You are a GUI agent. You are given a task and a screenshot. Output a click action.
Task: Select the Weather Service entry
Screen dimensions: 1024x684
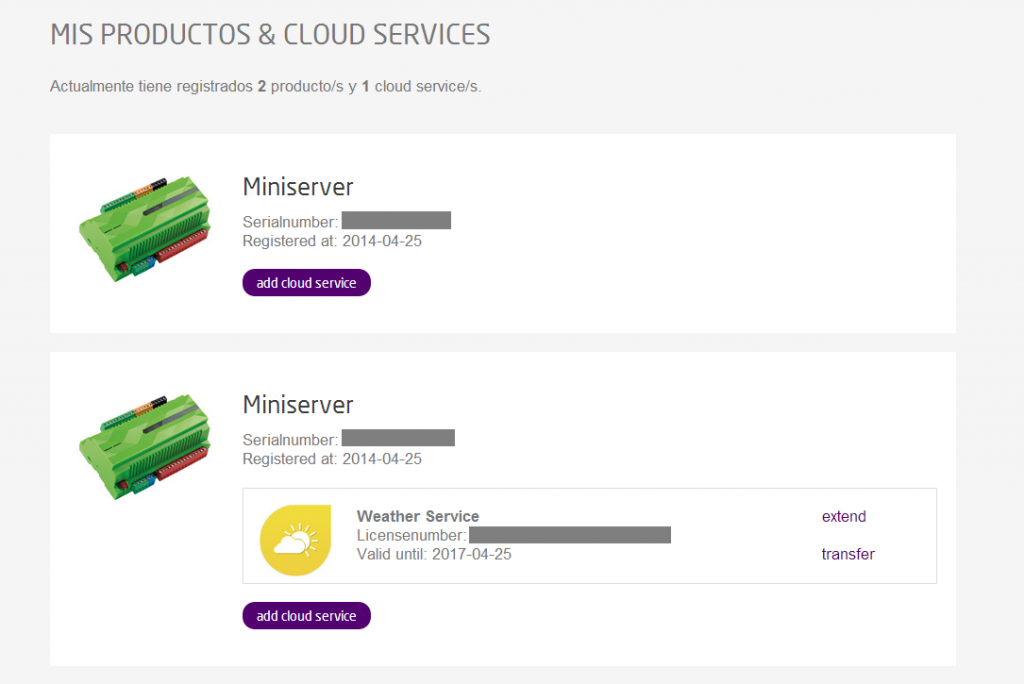(x=418, y=516)
